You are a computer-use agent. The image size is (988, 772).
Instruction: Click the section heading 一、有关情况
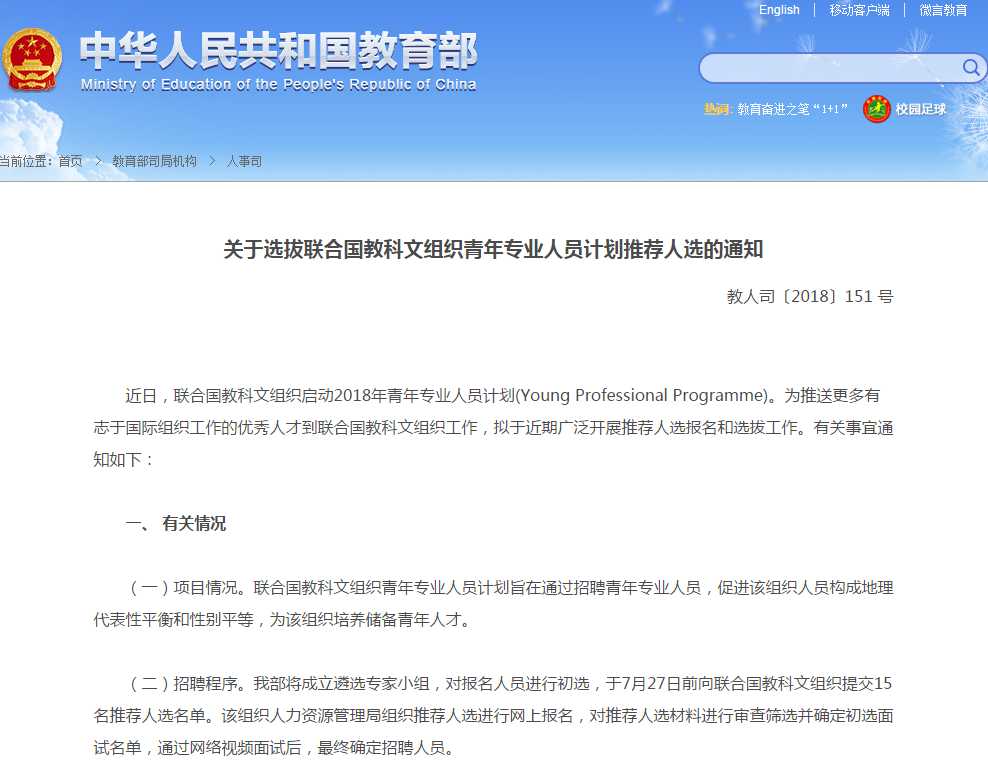click(x=176, y=524)
